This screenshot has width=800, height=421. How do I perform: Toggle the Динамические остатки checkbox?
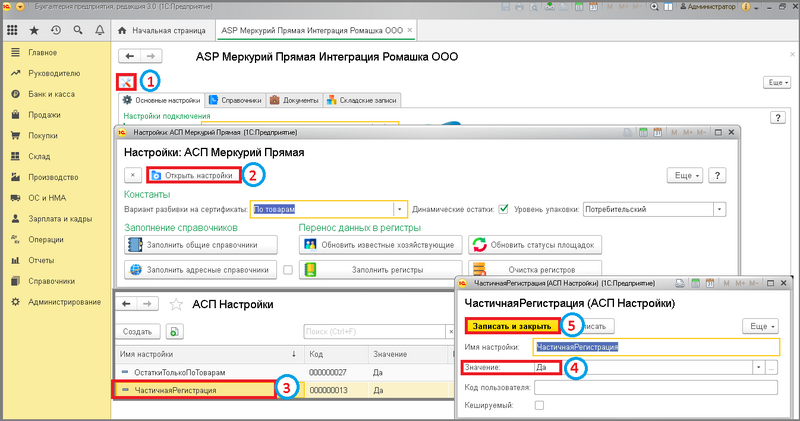(x=503, y=209)
